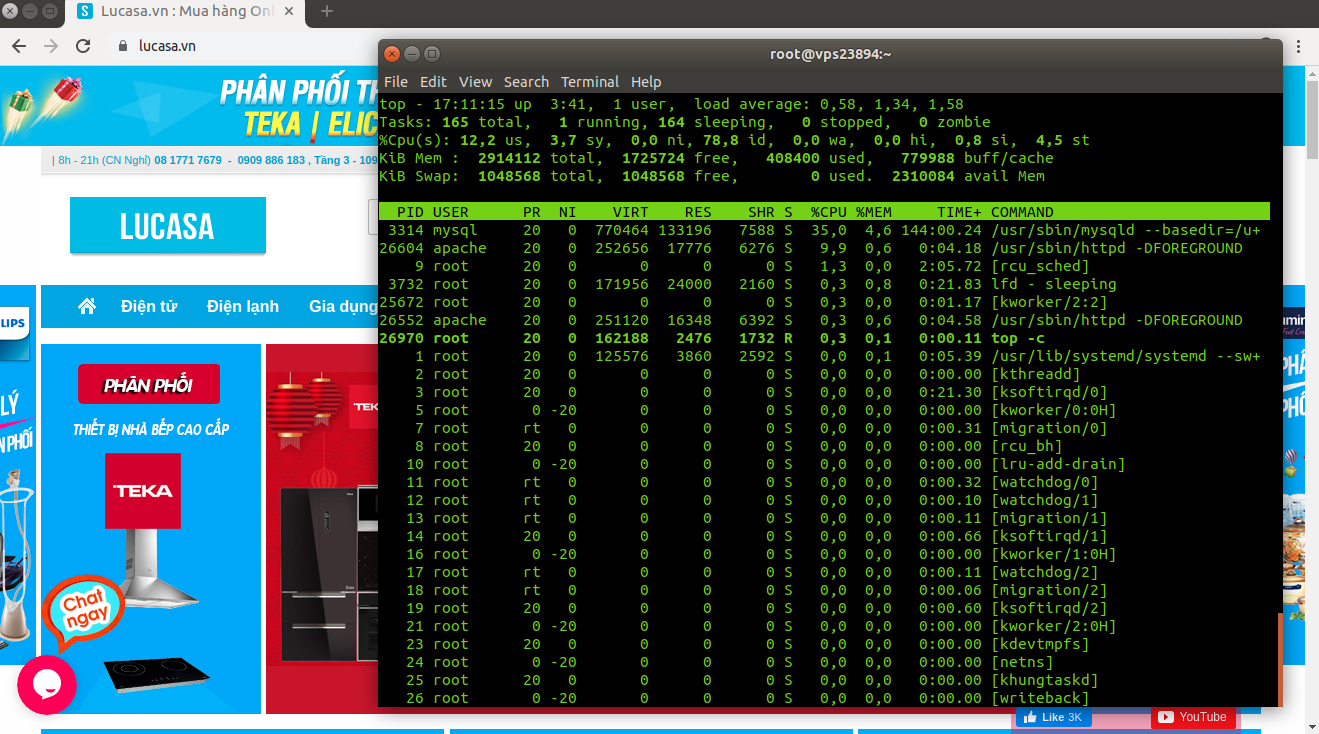The width and height of the screenshot is (1319, 734).
Task: Click the Chat ngay bubble
Action: (83, 611)
